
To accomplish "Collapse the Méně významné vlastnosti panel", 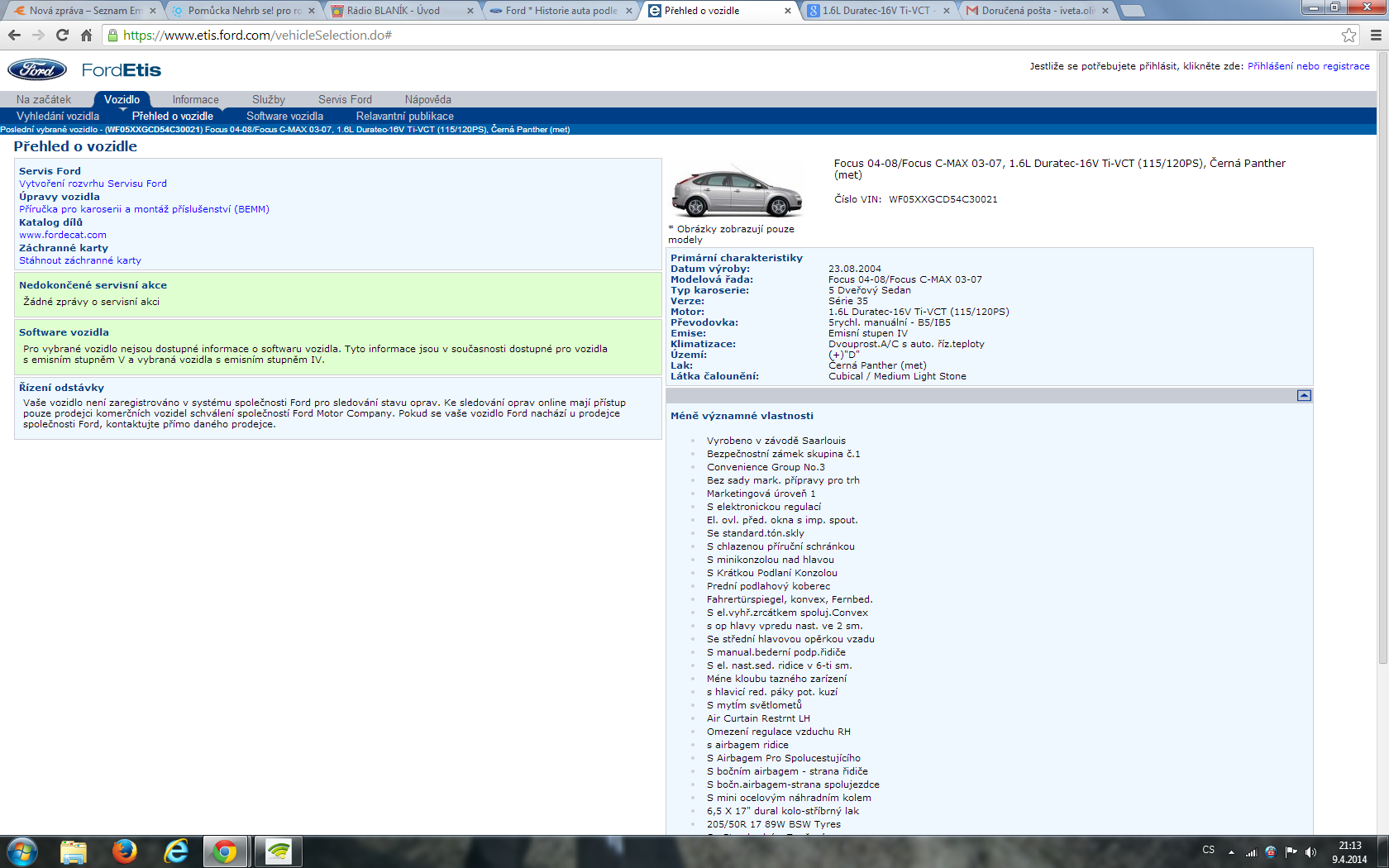I will point(1304,396).
